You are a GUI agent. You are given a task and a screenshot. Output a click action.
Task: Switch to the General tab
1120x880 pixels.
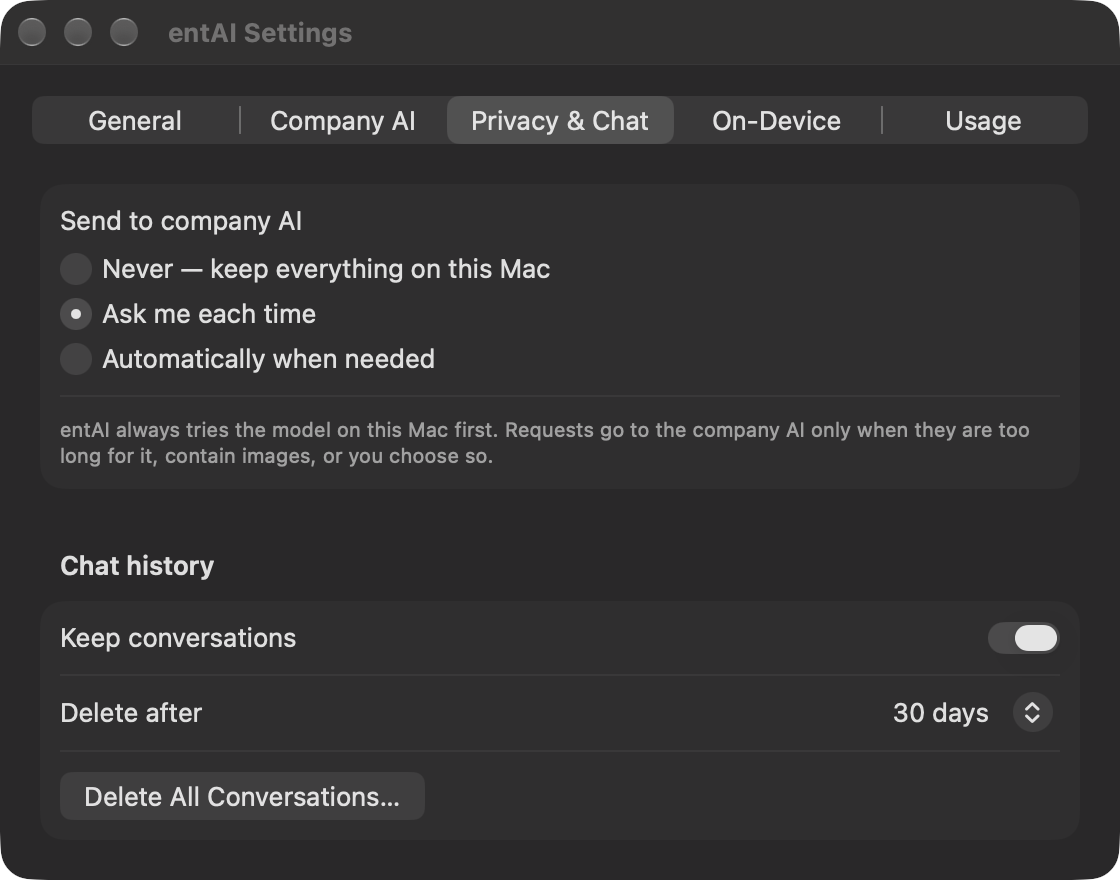[135, 121]
